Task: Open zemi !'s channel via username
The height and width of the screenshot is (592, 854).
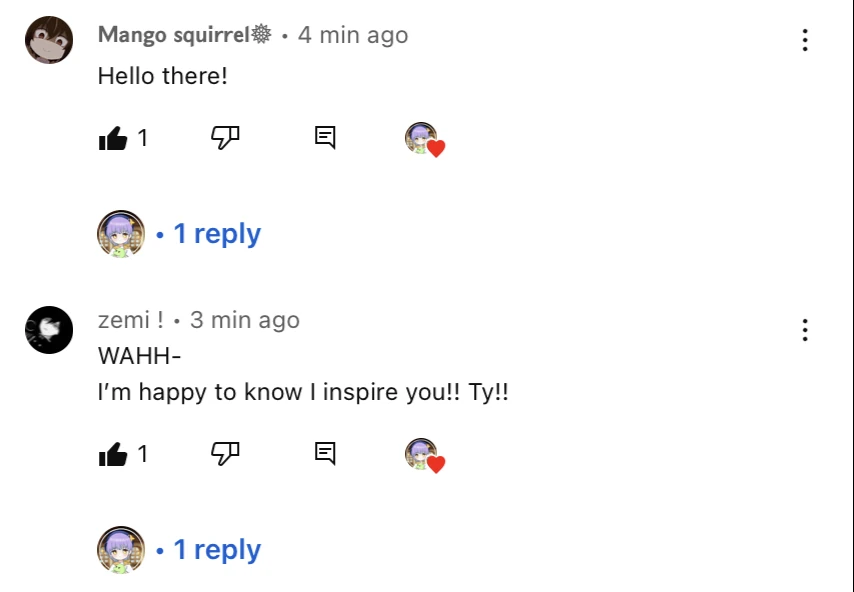Action: click(124, 321)
